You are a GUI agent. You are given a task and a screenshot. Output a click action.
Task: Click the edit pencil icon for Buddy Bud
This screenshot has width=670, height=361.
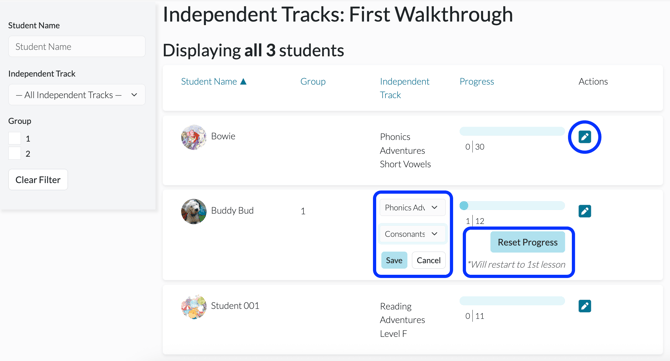coord(585,211)
